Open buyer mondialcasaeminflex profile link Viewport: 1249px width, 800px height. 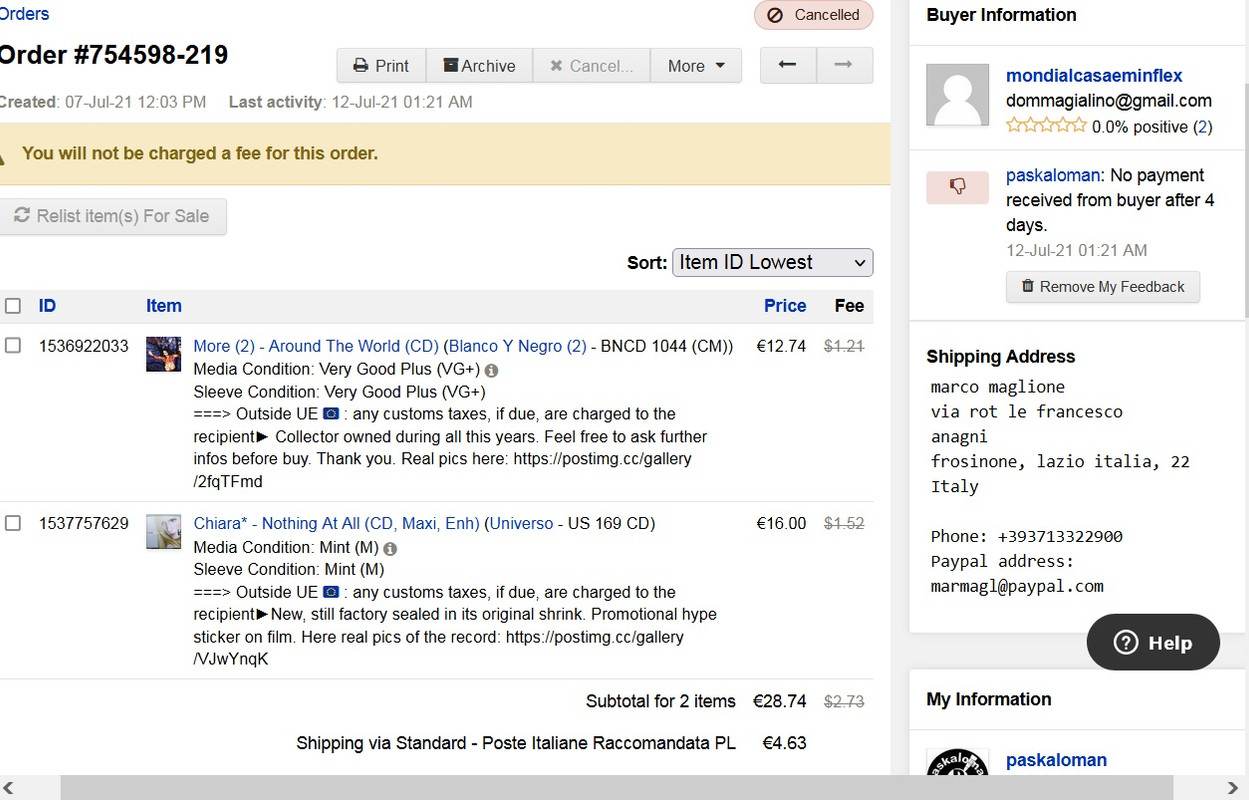pos(1094,76)
